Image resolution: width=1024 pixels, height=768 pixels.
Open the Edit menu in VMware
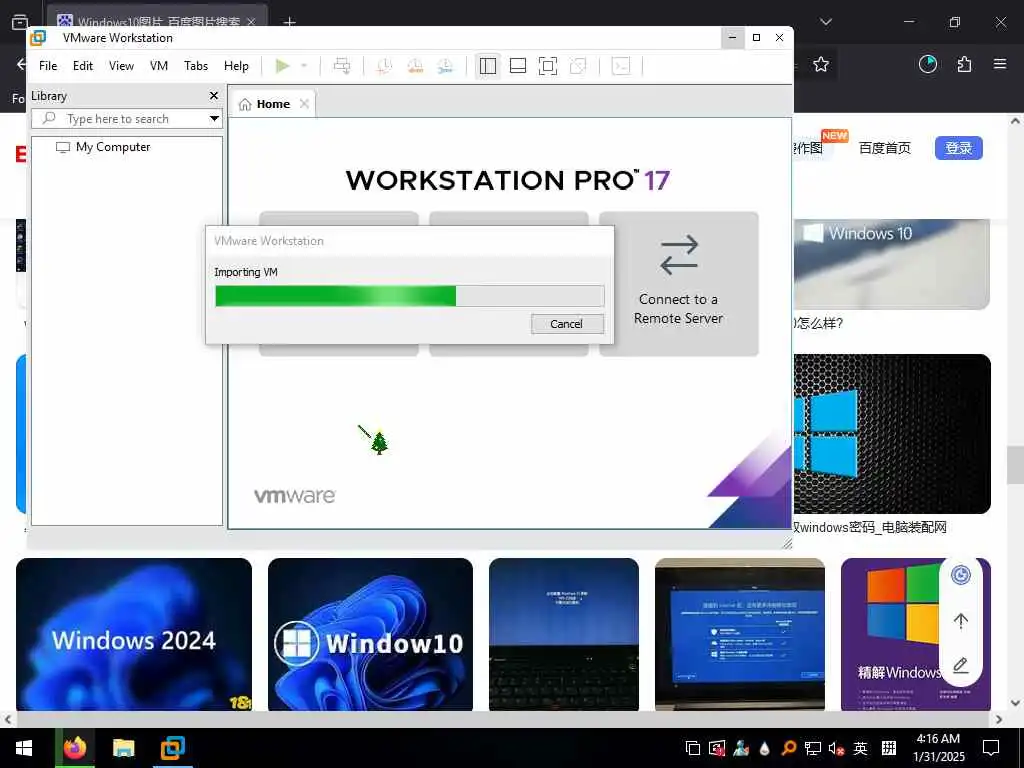pyautogui.click(x=83, y=66)
